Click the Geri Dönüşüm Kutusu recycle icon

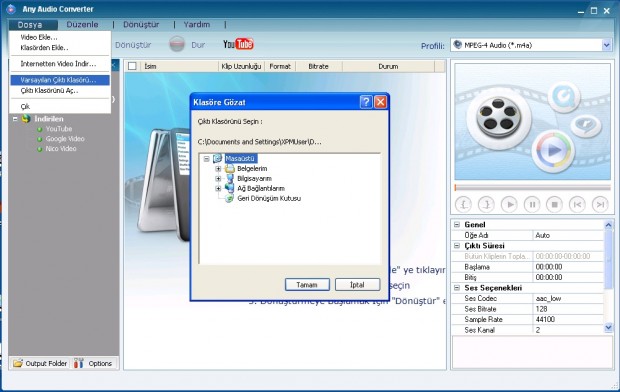tap(229, 198)
